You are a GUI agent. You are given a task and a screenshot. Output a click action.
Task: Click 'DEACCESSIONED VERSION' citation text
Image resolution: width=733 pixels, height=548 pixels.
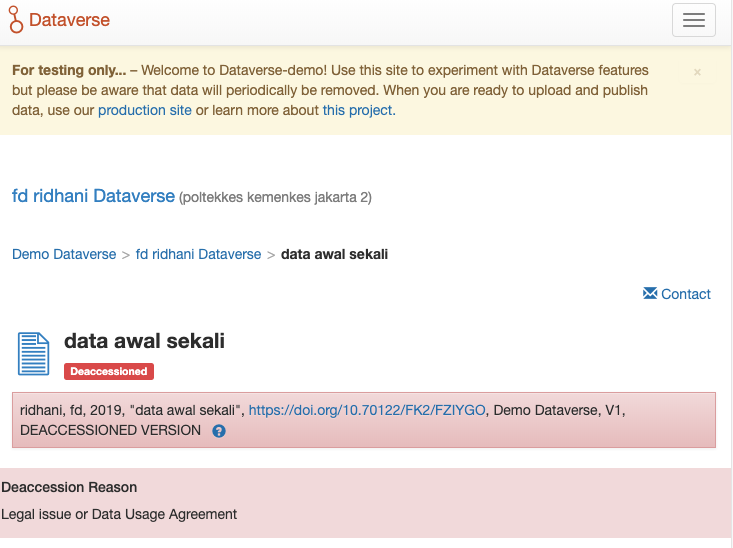(110, 431)
